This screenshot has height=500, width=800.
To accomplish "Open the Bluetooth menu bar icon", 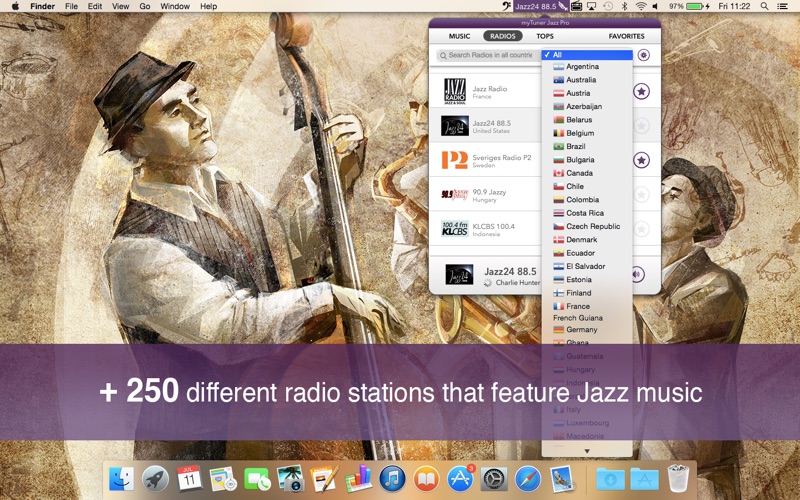I will tap(624, 6).
